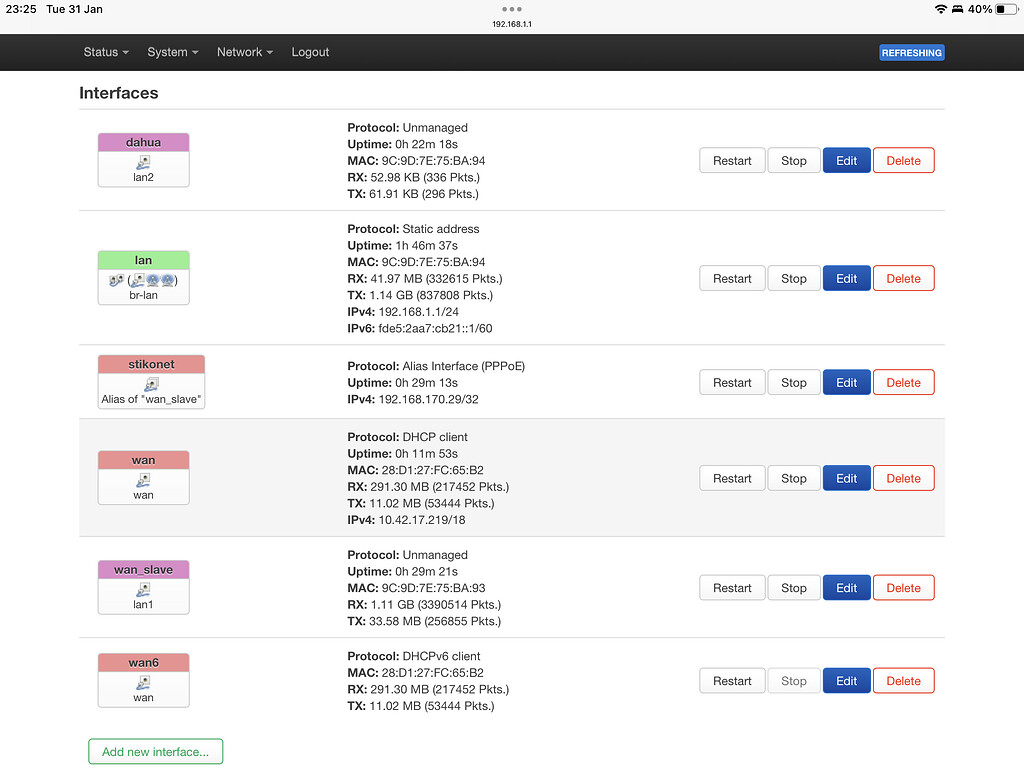Restart the wan interface
Screen dimensions: 1024x768
pyautogui.click(x=732, y=478)
